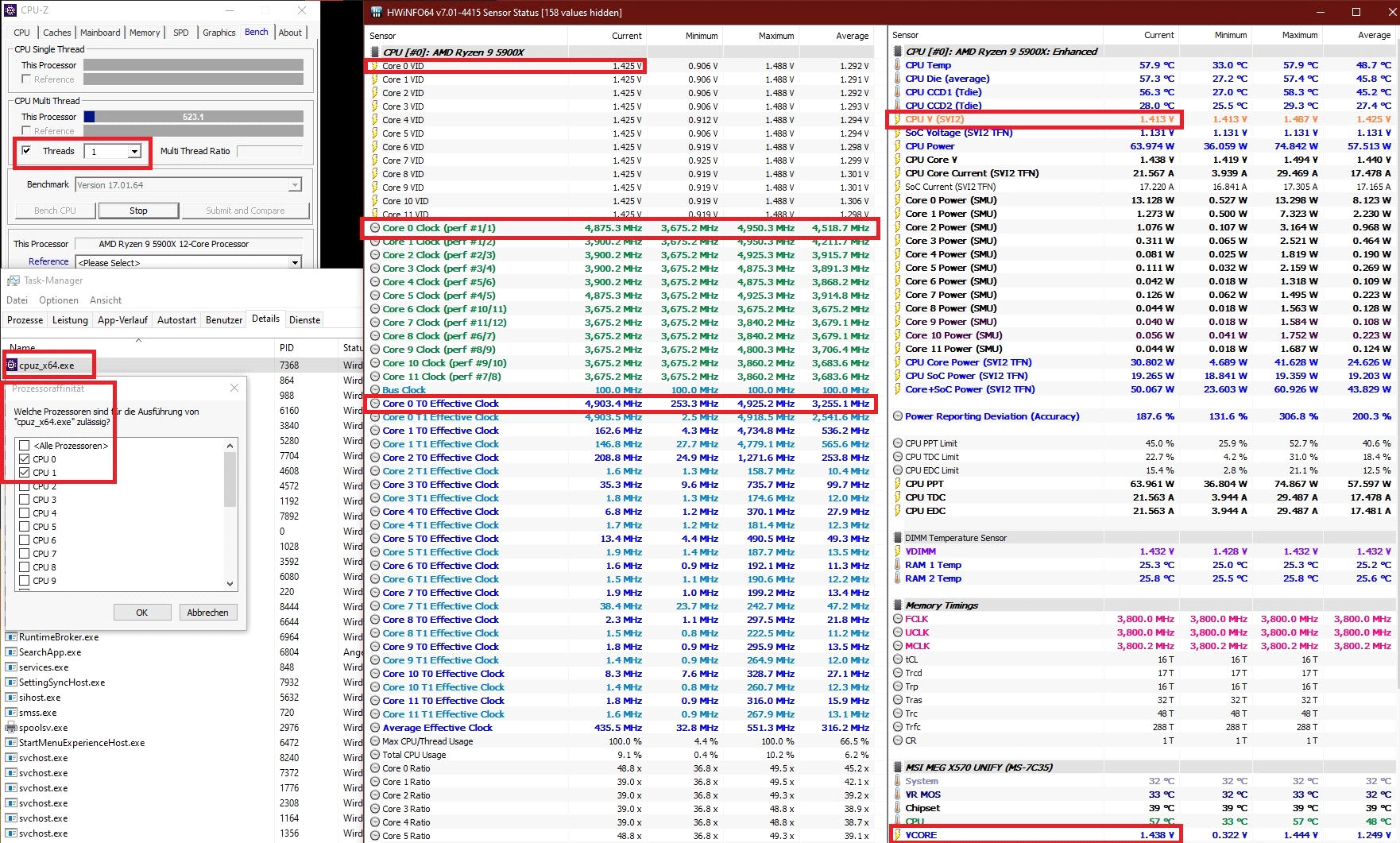Image resolution: width=1400 pixels, height=843 pixels.
Task: Click the lightning icon beside VCORE
Action: tap(898, 835)
